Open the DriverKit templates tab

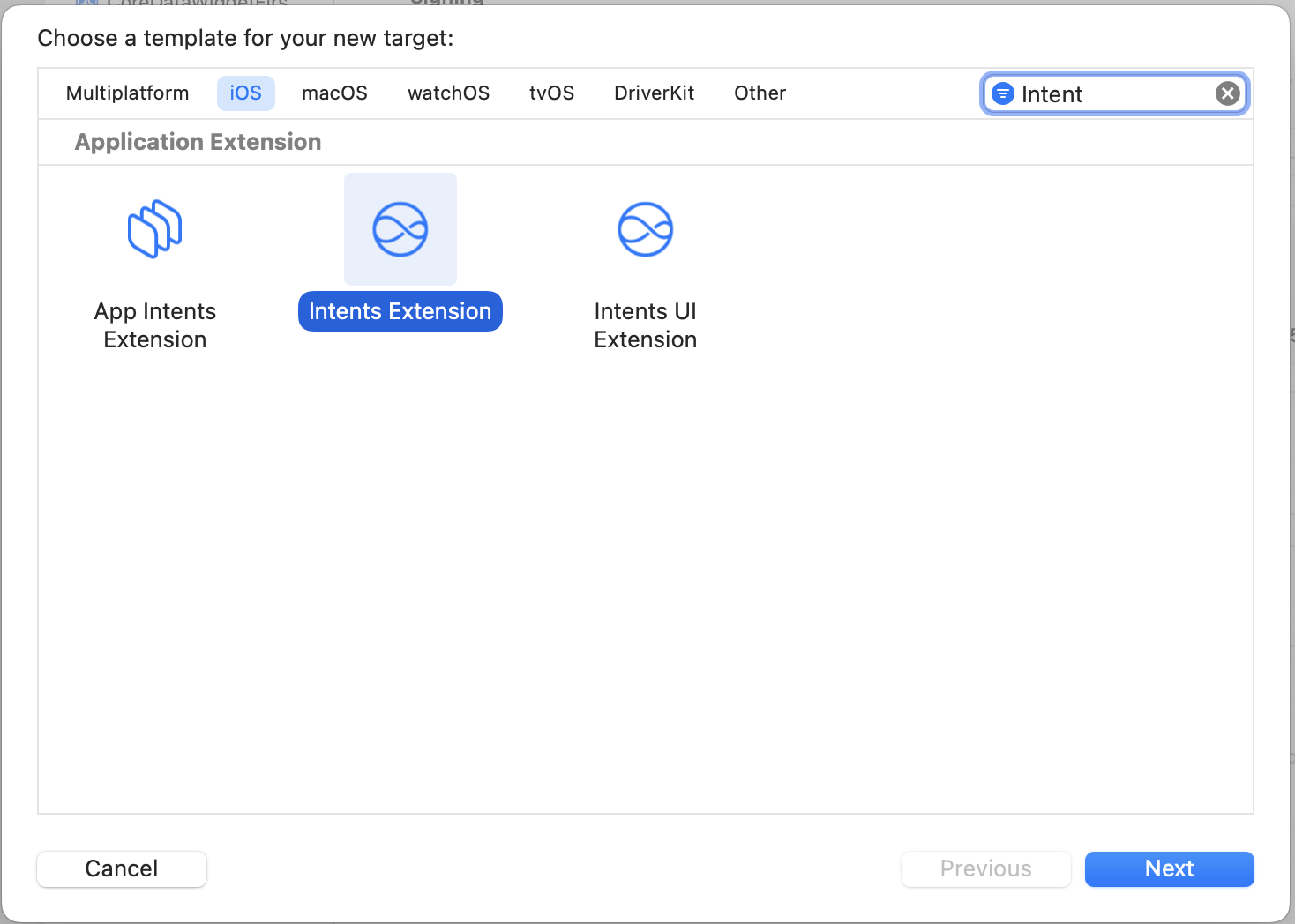(654, 93)
